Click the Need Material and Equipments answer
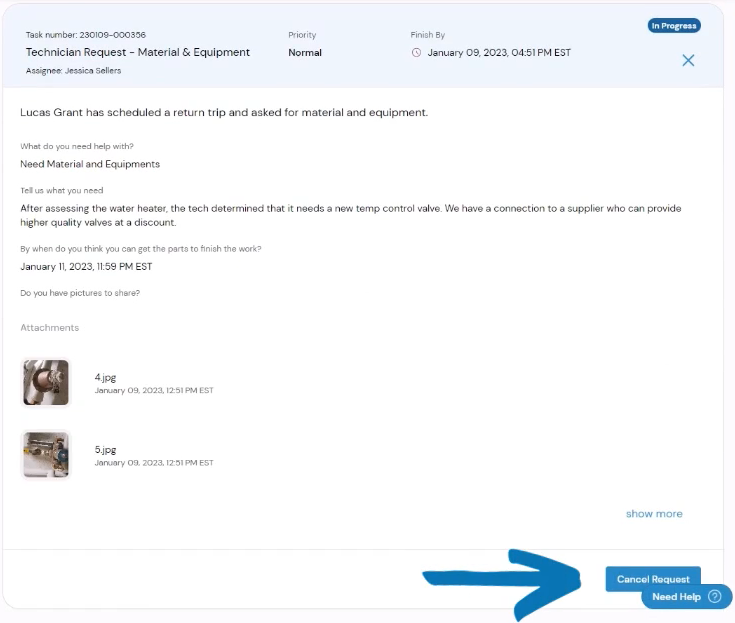The height and width of the screenshot is (623, 735). point(90,164)
